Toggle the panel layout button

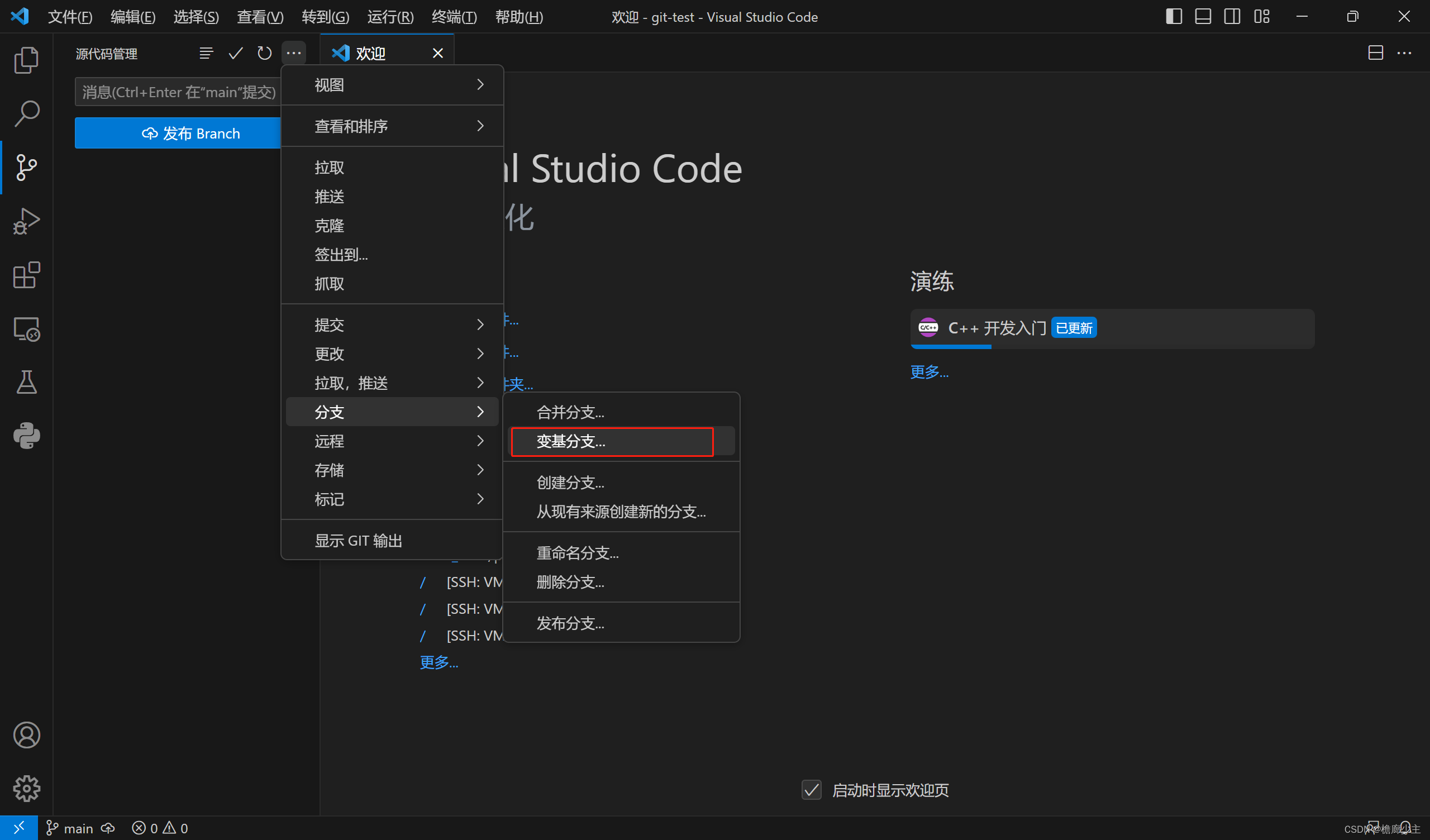[x=1203, y=16]
